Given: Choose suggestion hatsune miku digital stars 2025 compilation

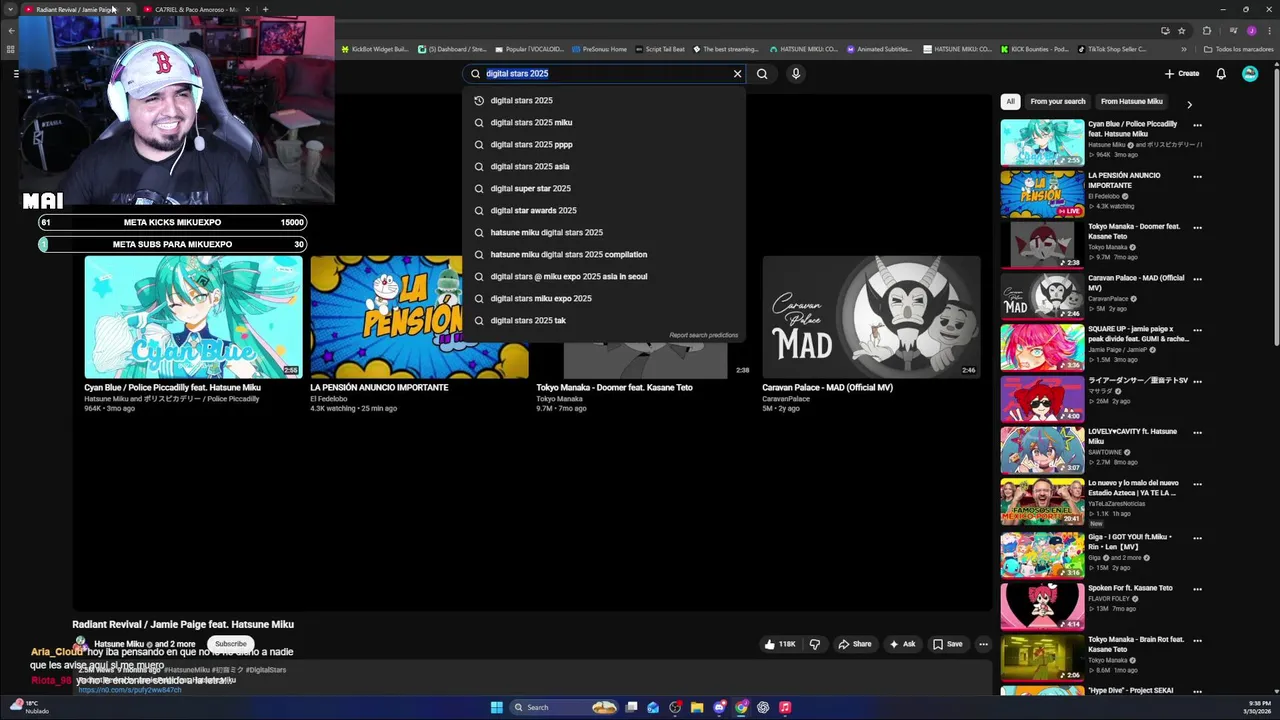Looking at the screenshot, I should click(x=605, y=254).
